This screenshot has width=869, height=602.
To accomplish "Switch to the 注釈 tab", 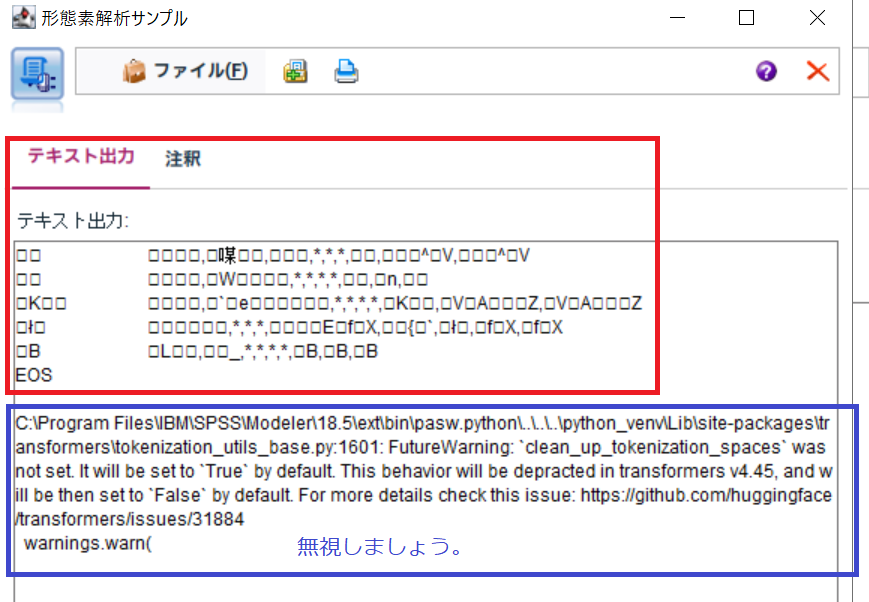I will pyautogui.click(x=183, y=159).
